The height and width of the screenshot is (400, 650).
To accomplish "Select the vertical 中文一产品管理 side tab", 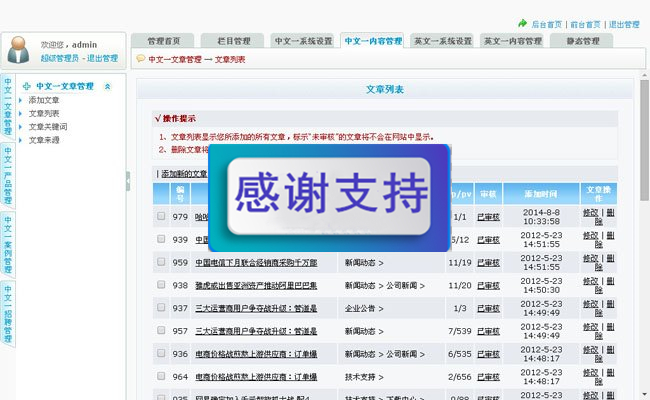I will point(8,176).
